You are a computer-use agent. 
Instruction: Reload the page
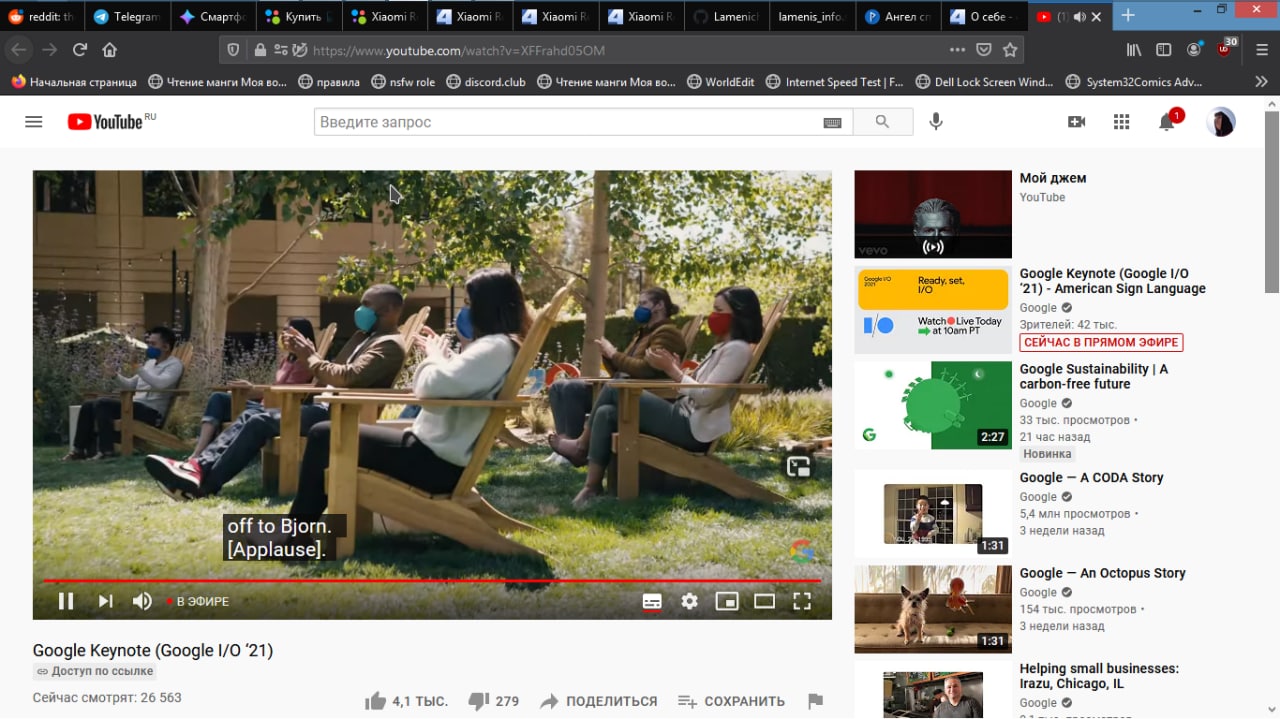click(80, 50)
